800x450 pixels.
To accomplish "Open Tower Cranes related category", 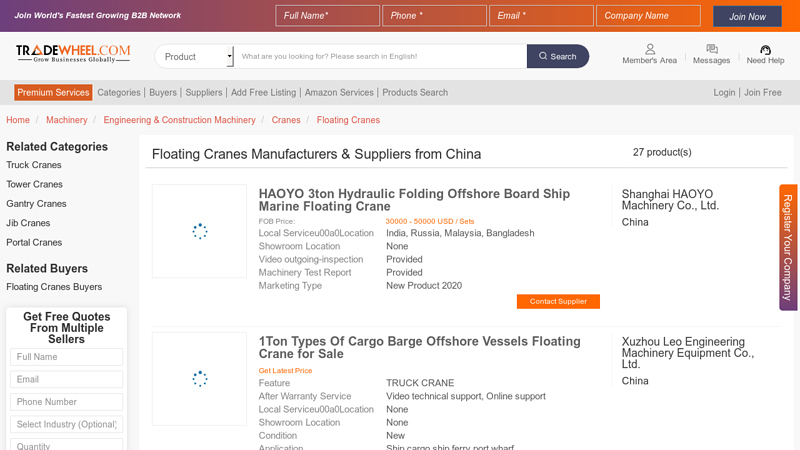I will coord(34,184).
